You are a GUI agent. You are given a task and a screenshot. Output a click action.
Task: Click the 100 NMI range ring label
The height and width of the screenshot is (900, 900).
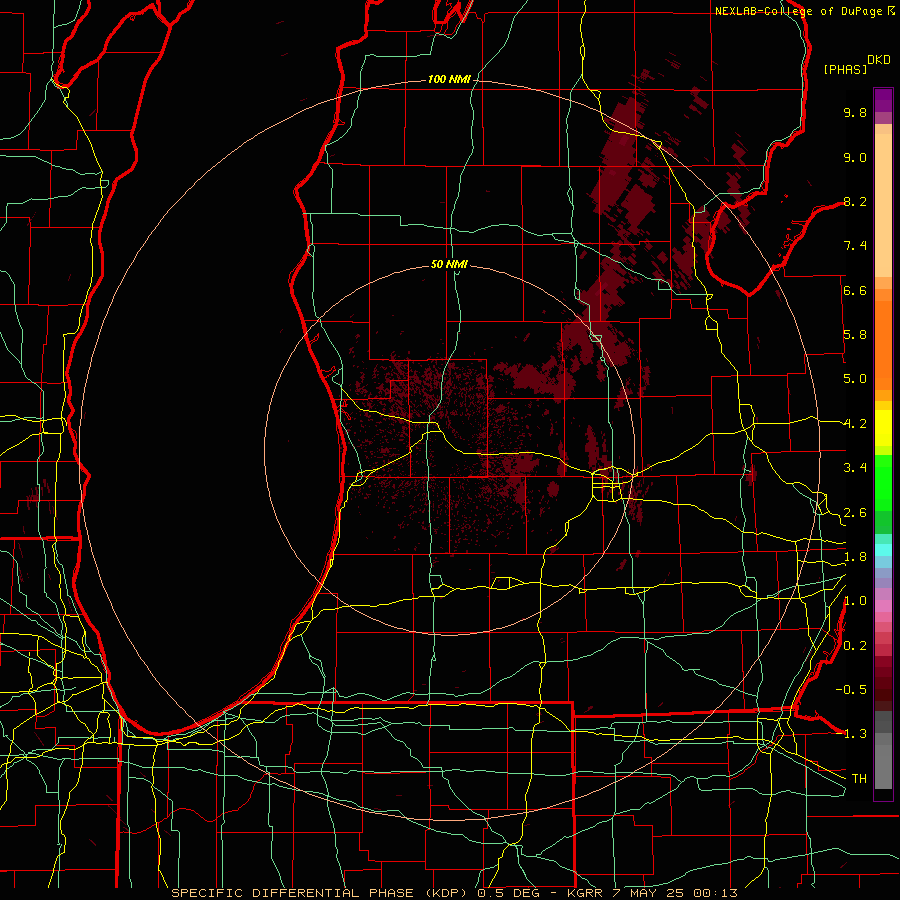[x=449, y=79]
